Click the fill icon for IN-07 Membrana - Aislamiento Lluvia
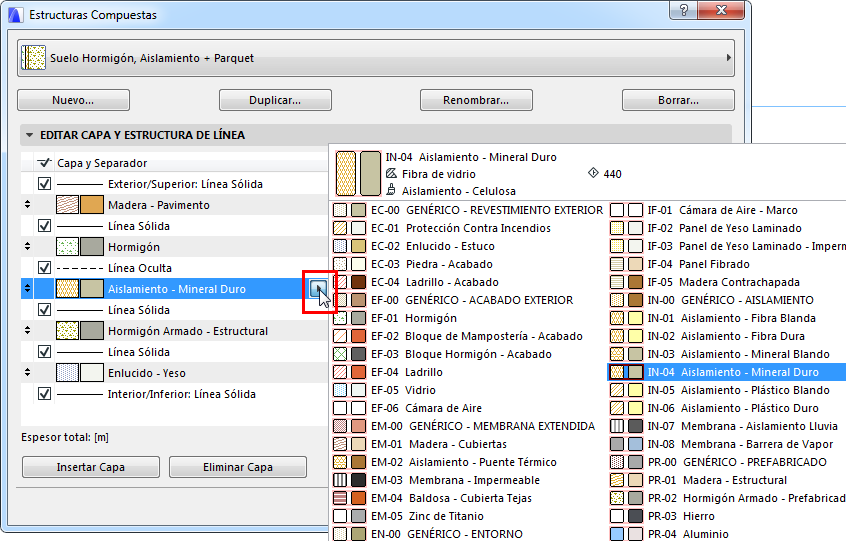This screenshot has width=846, height=541. point(617,426)
